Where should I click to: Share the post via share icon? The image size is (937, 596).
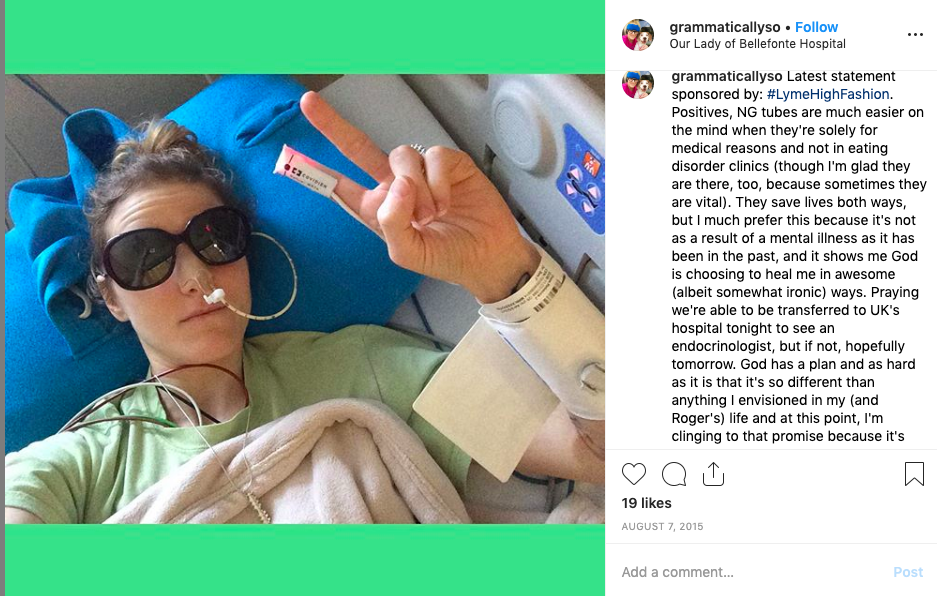point(713,474)
